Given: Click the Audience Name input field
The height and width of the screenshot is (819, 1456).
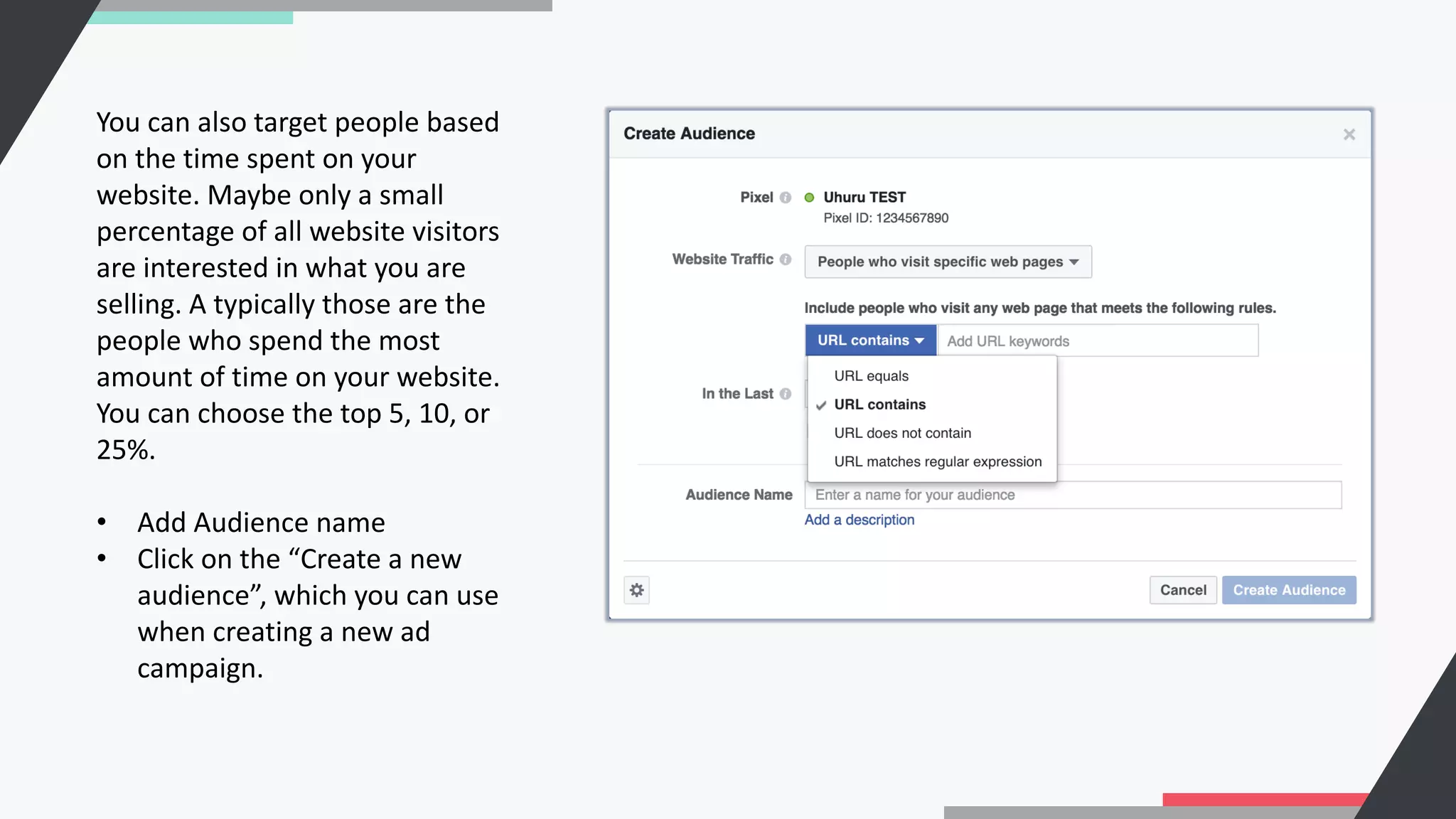Looking at the screenshot, I should [x=1073, y=495].
